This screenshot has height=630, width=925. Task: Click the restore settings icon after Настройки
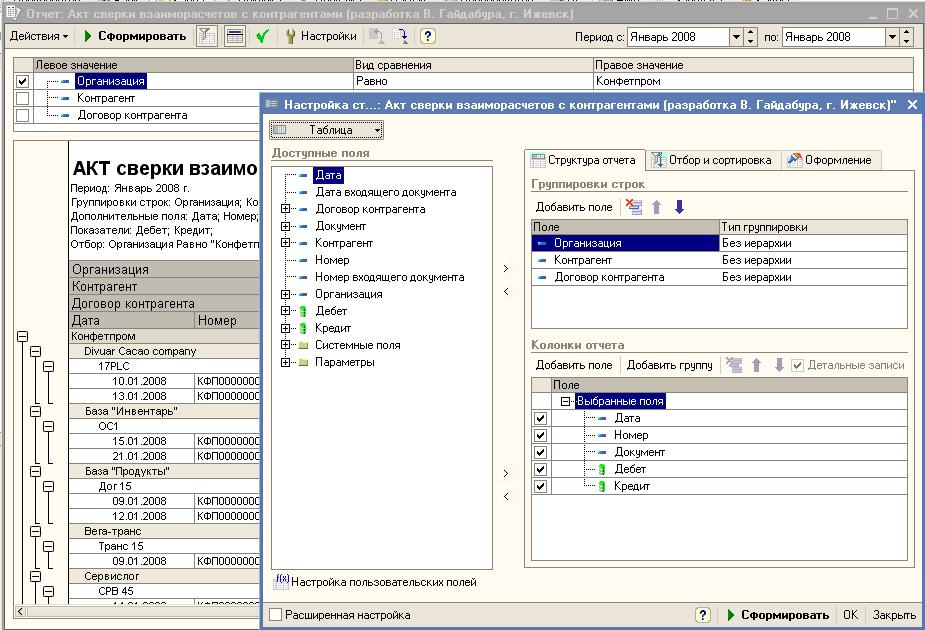376,37
